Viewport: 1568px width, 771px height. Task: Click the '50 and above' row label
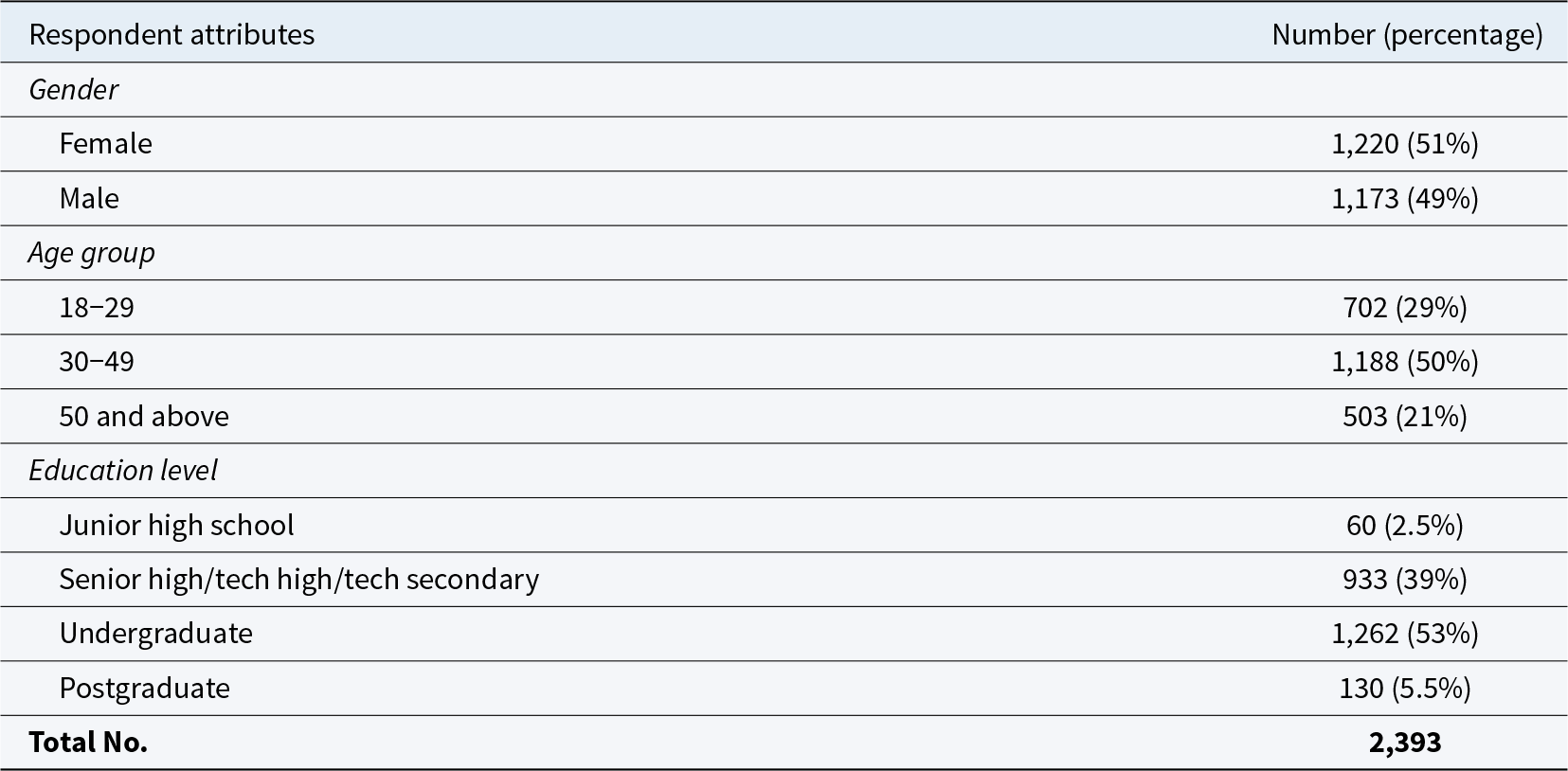(144, 417)
